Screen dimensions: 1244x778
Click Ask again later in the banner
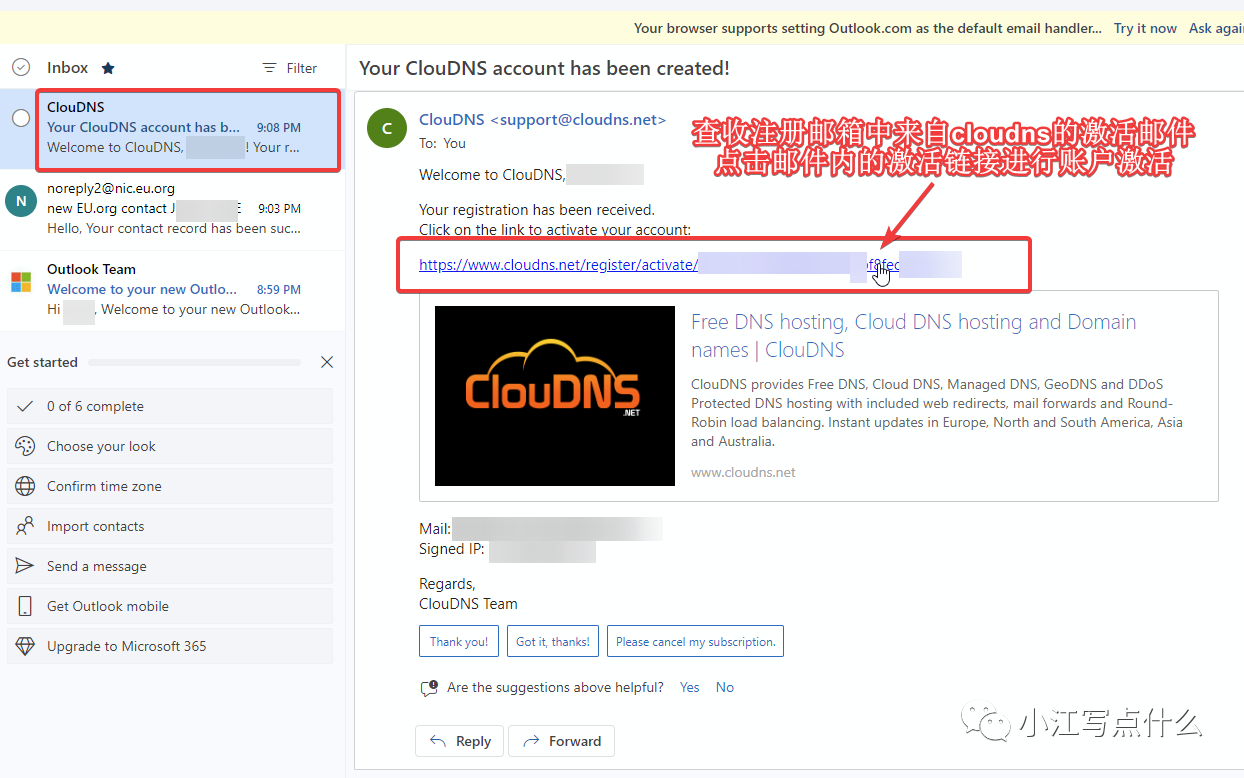(1216, 28)
